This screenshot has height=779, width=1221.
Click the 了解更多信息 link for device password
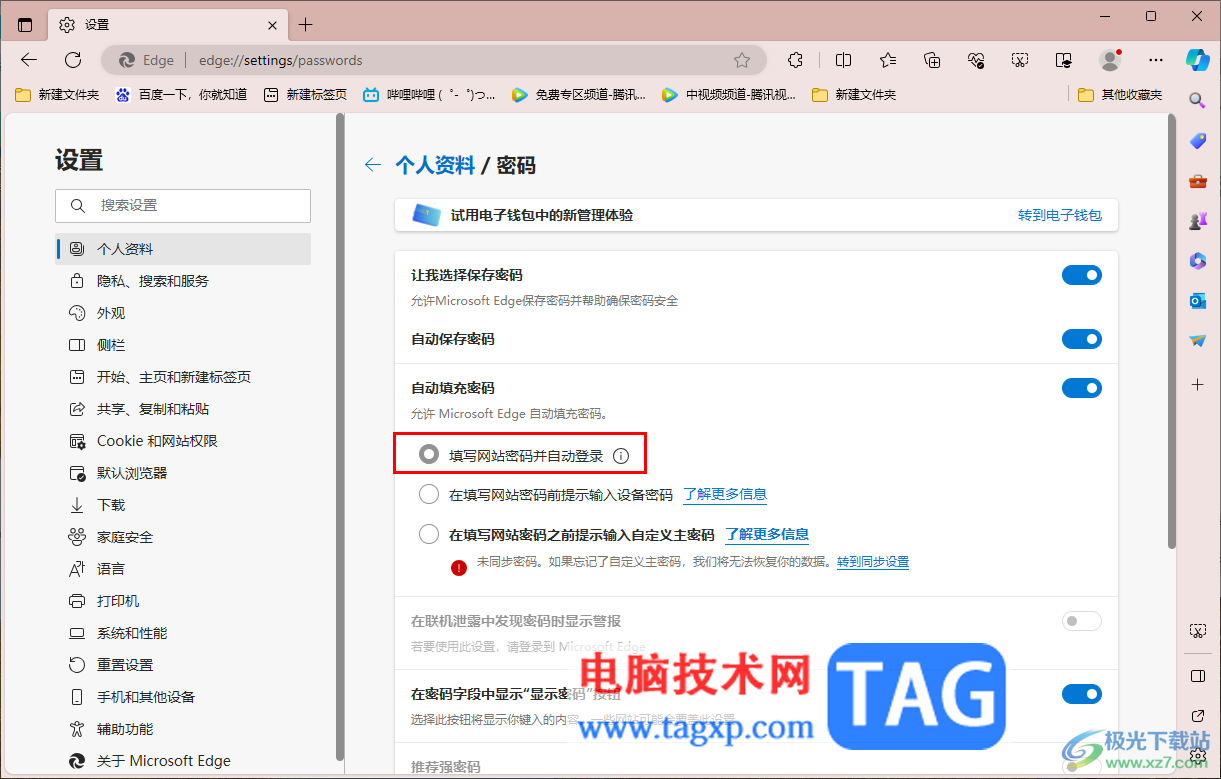724,493
